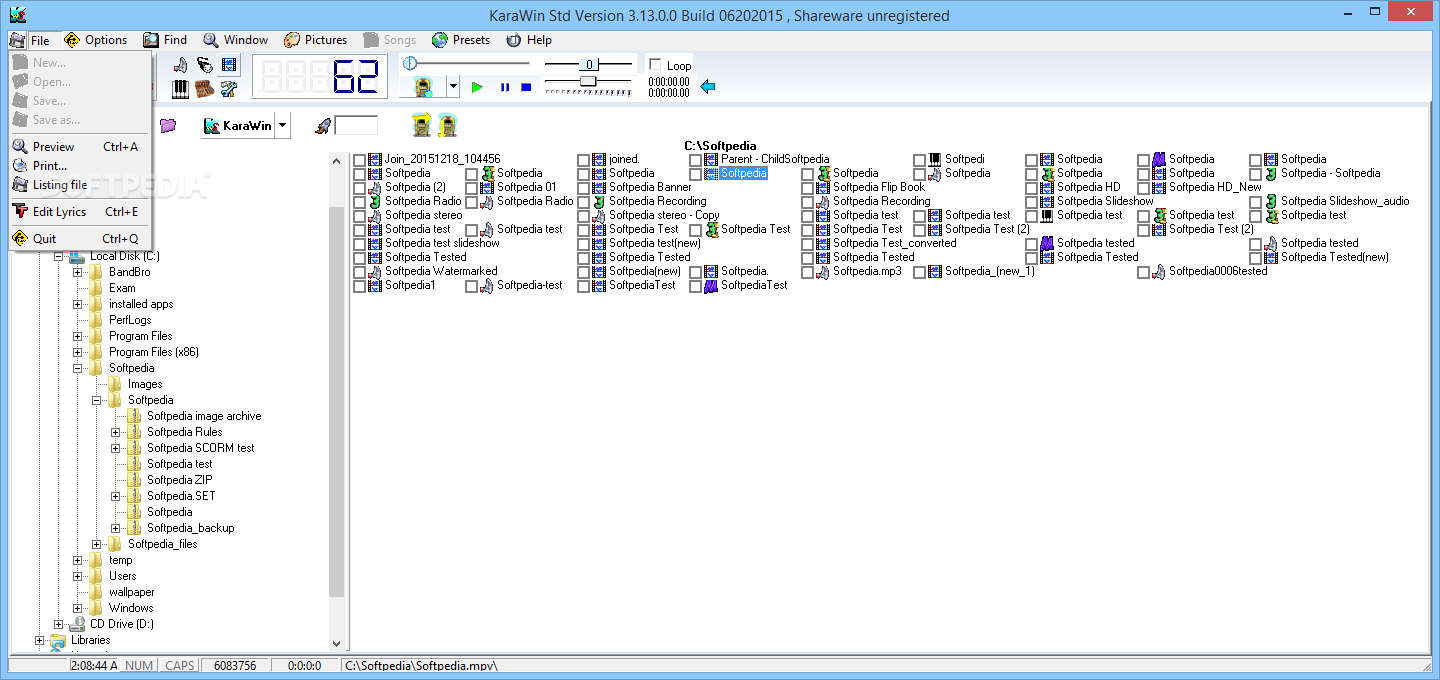Screen dimensions: 1440x680
Task: Click the lower slider handle above tick marks
Action: tap(588, 81)
